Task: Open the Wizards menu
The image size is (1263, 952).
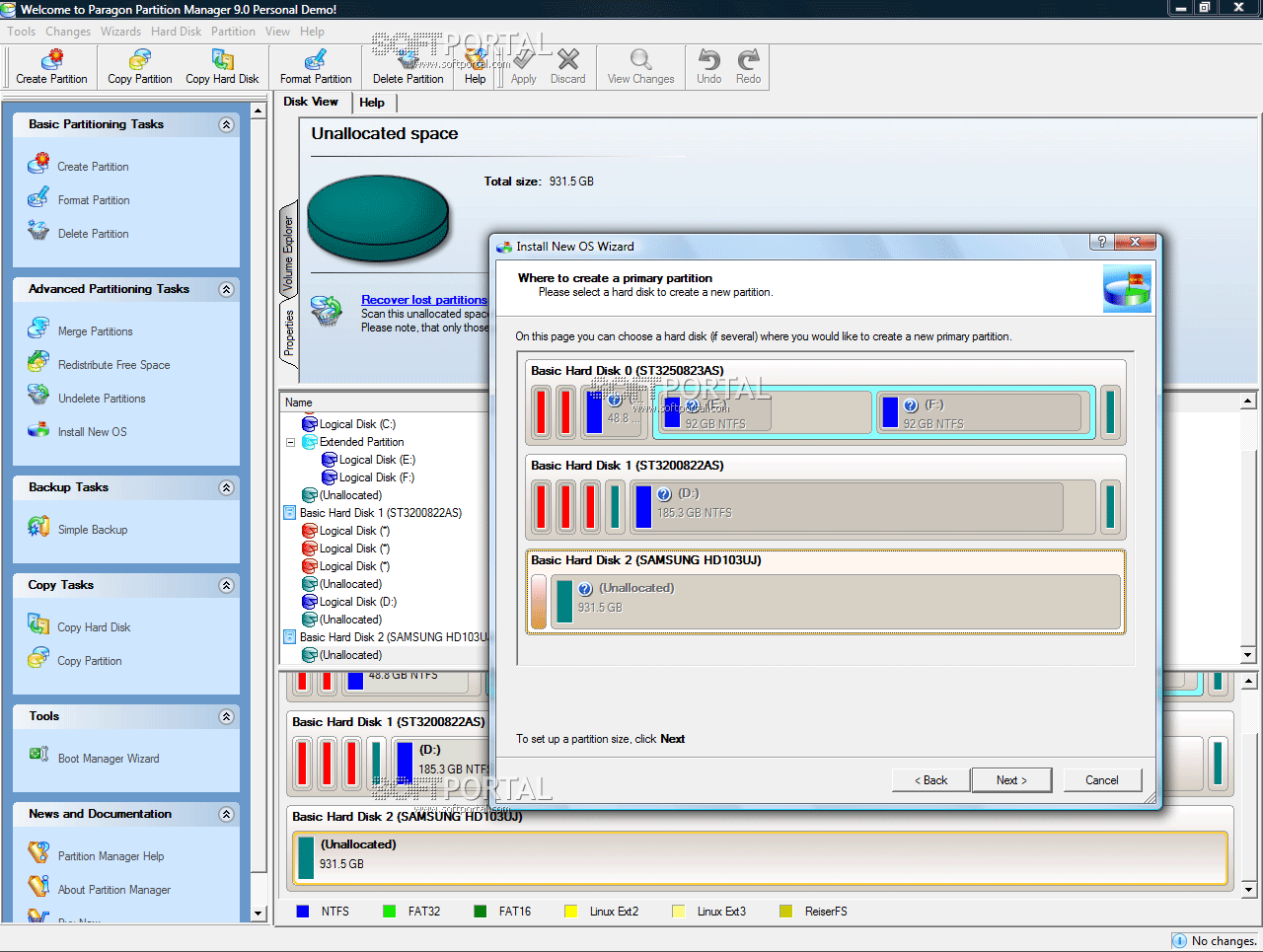Action: (120, 32)
